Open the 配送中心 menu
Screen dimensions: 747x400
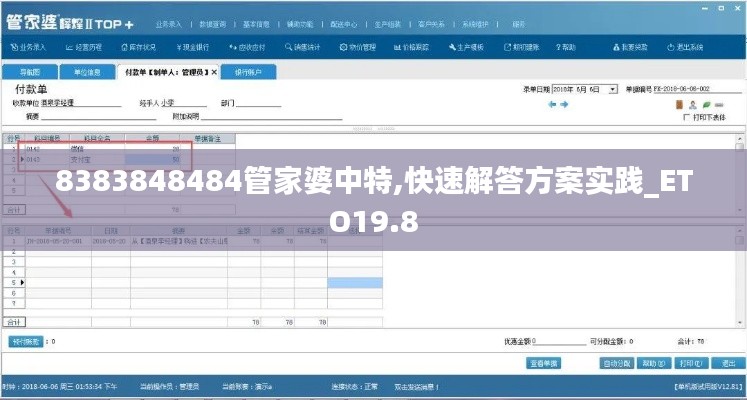click(343, 24)
